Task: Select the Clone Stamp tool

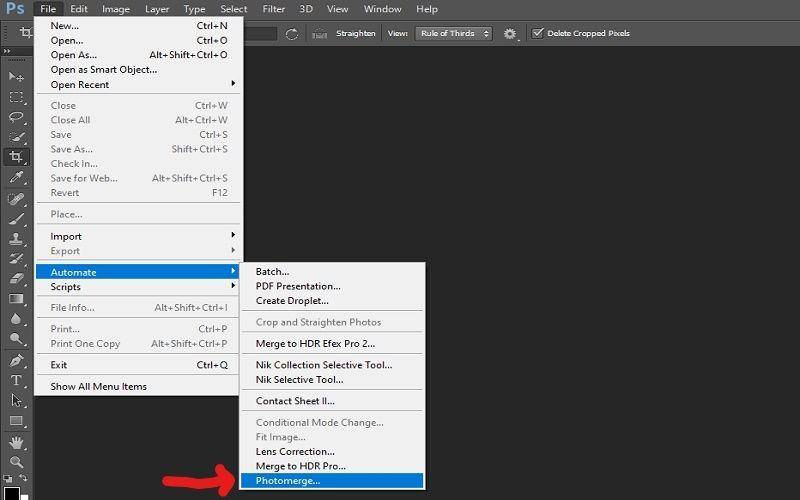Action: pyautogui.click(x=16, y=238)
